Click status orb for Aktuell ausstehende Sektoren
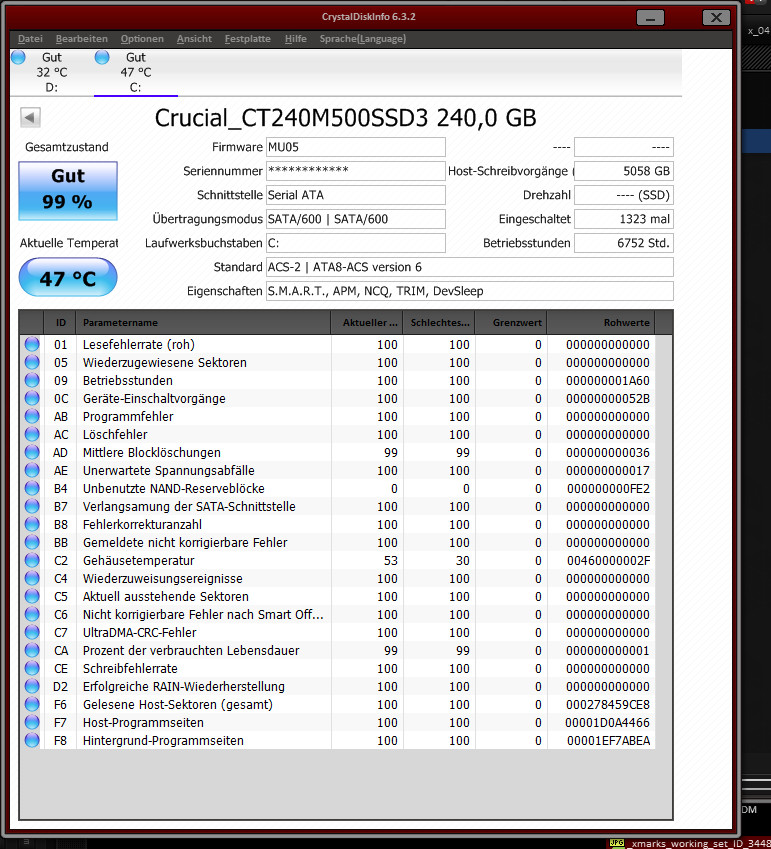The width and height of the screenshot is (771, 849). click(x=32, y=596)
